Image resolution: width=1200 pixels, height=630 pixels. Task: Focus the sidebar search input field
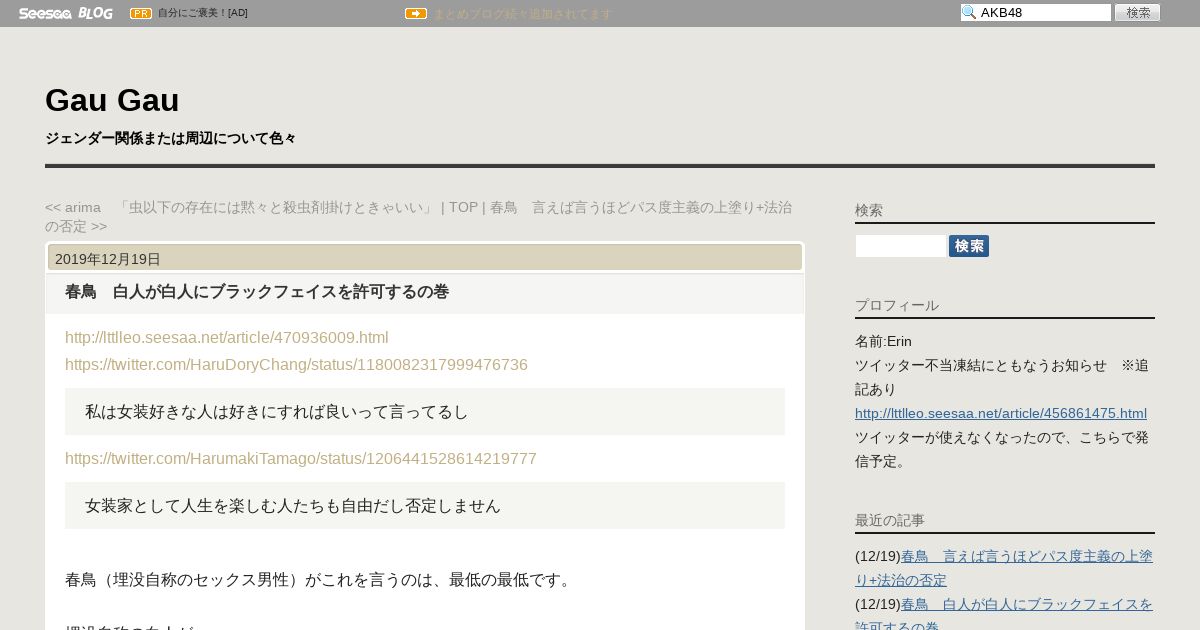[900, 246]
